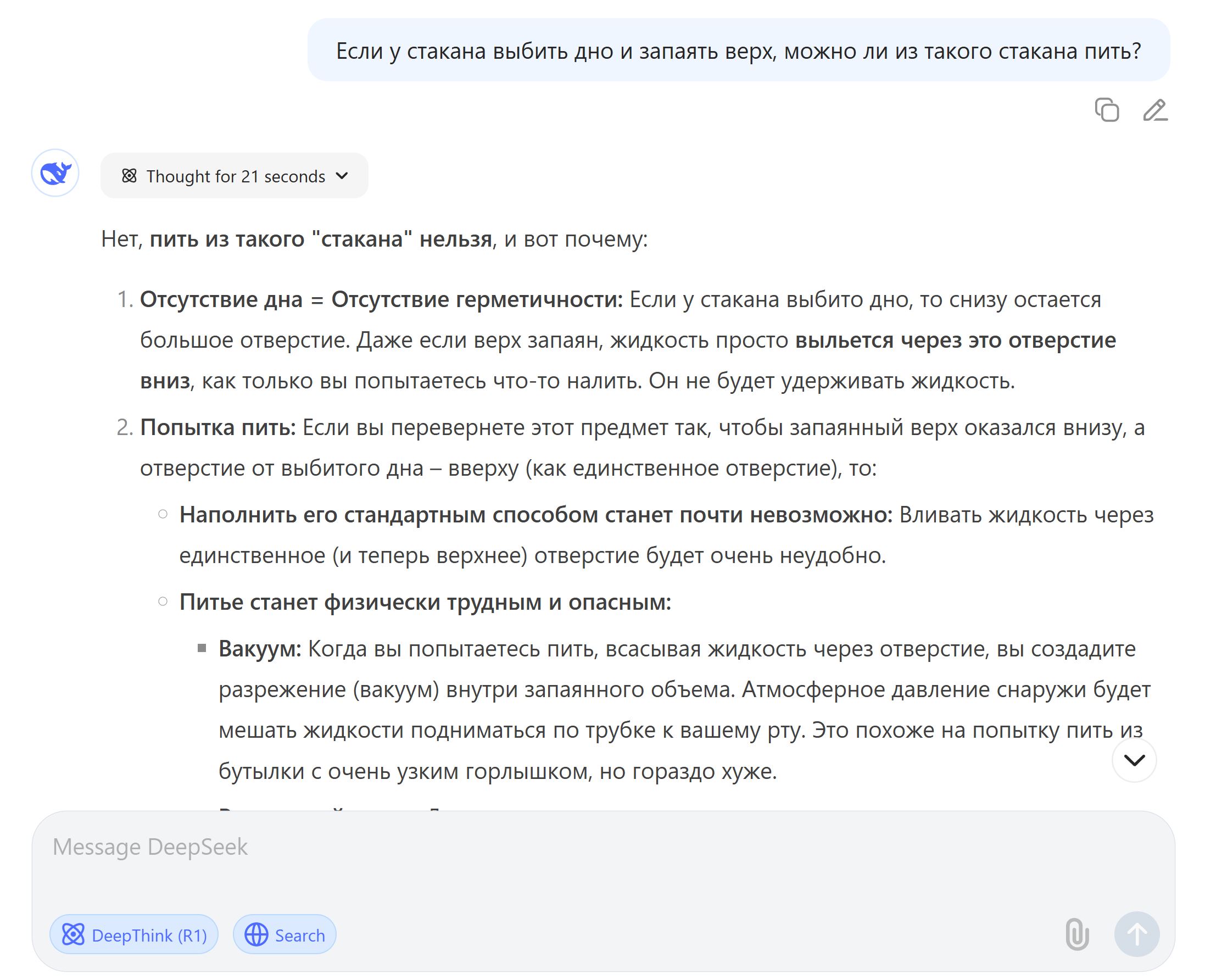The height and width of the screenshot is (980, 1205).
Task: Click the atom icon beside Thought label
Action: 129,176
